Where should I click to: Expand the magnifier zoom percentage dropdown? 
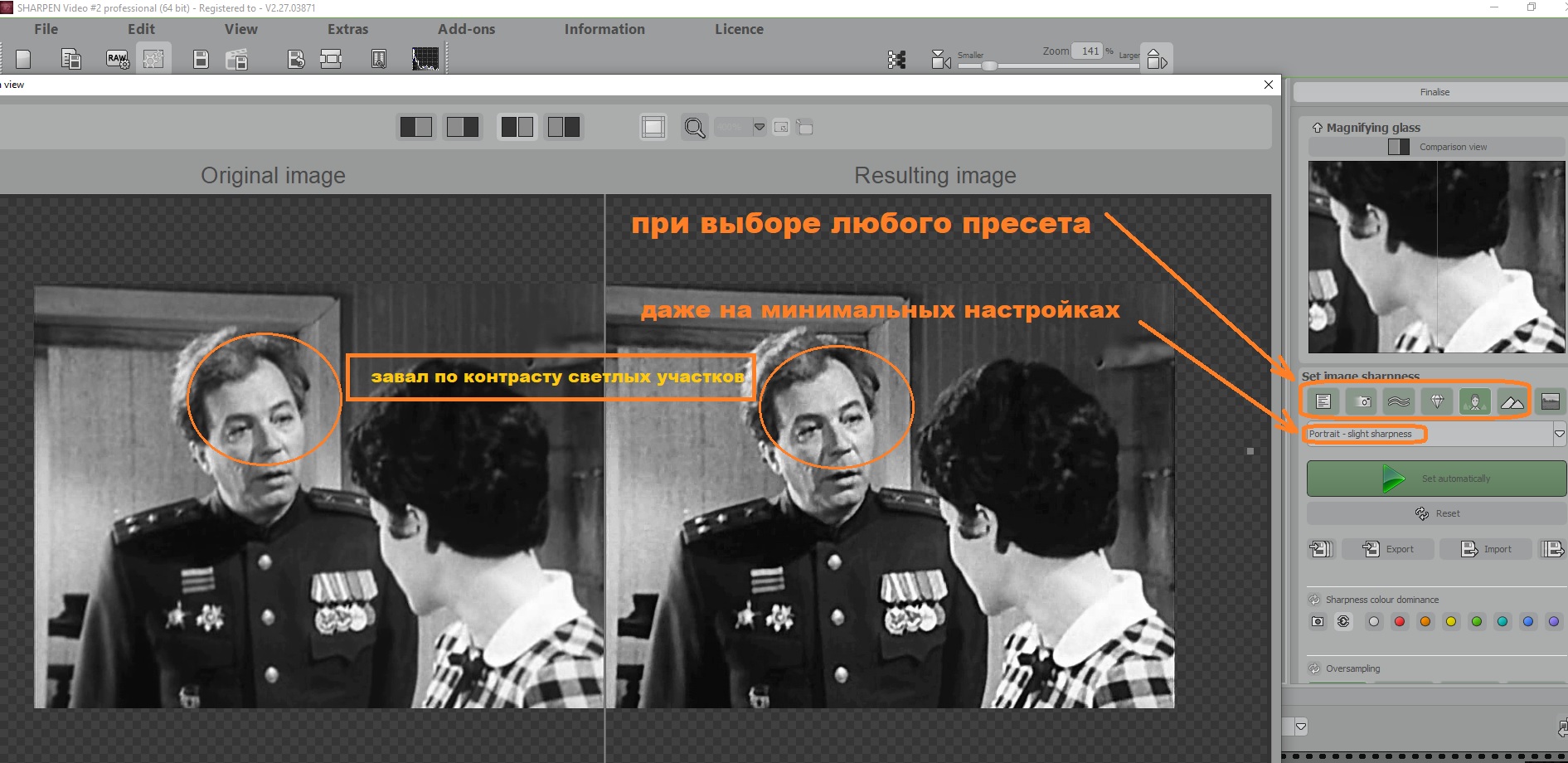(759, 127)
